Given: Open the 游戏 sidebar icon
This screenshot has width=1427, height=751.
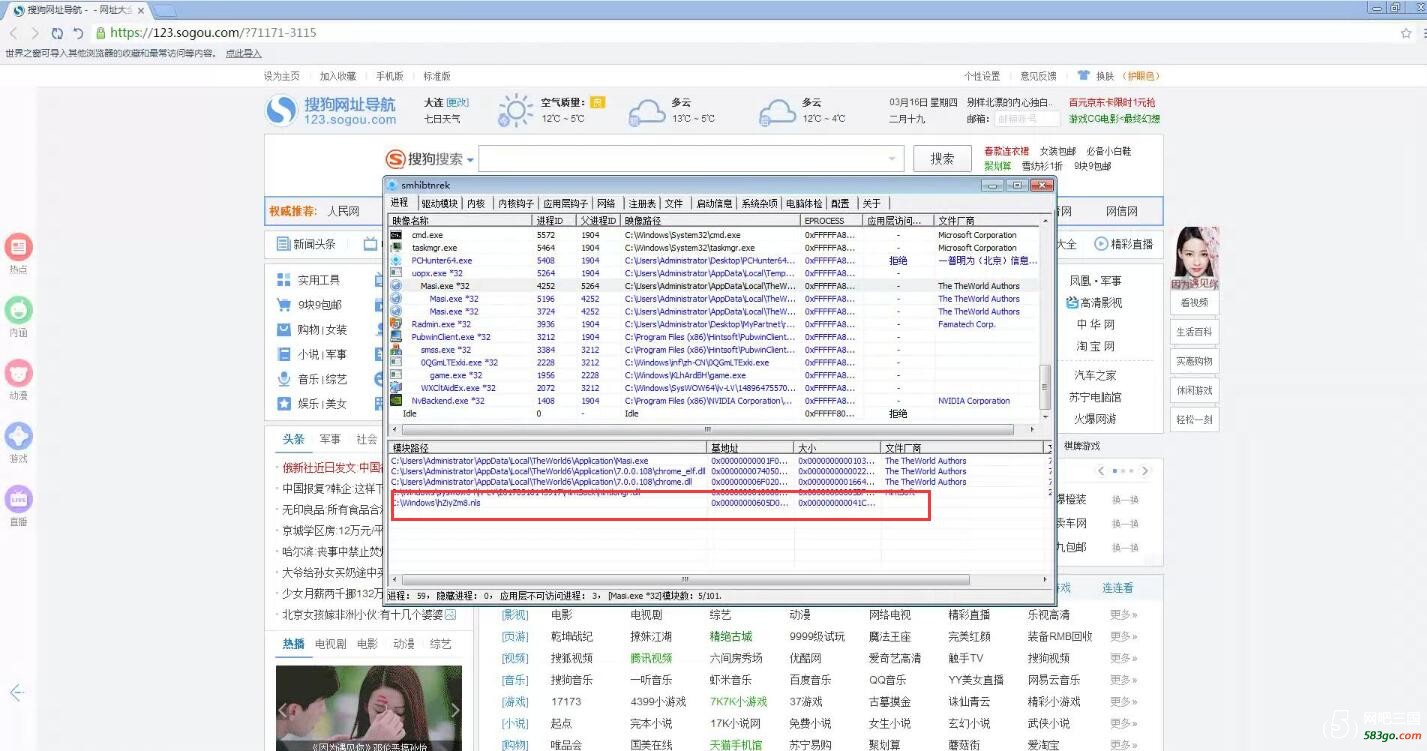Looking at the screenshot, I should [x=19, y=436].
